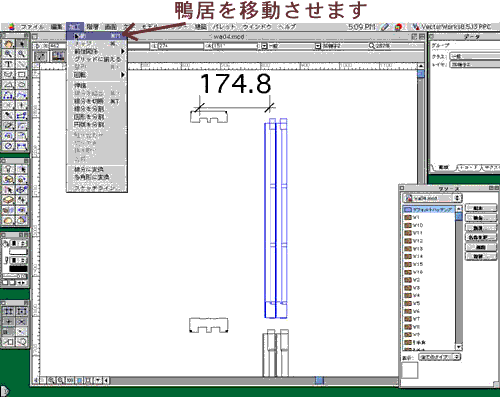Toggle the snap-to-object constraint button
This screenshot has height=397, width=500.
[x=22, y=312]
